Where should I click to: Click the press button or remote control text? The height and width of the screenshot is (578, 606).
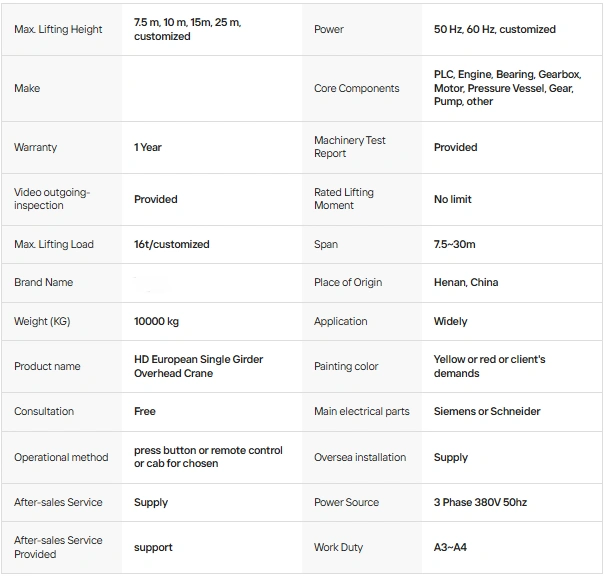click(208, 457)
